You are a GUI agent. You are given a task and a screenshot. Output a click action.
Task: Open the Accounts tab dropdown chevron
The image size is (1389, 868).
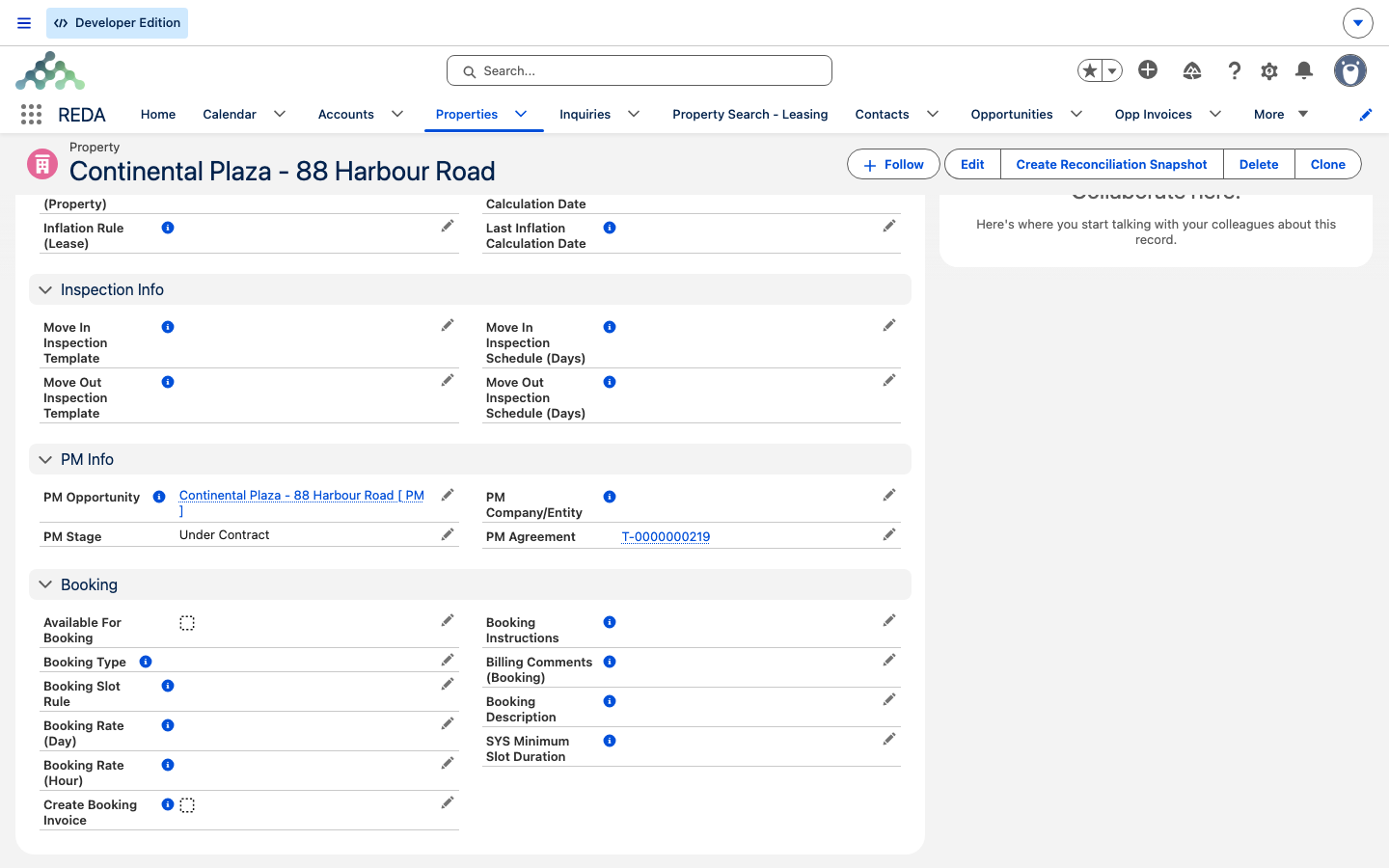point(397,114)
